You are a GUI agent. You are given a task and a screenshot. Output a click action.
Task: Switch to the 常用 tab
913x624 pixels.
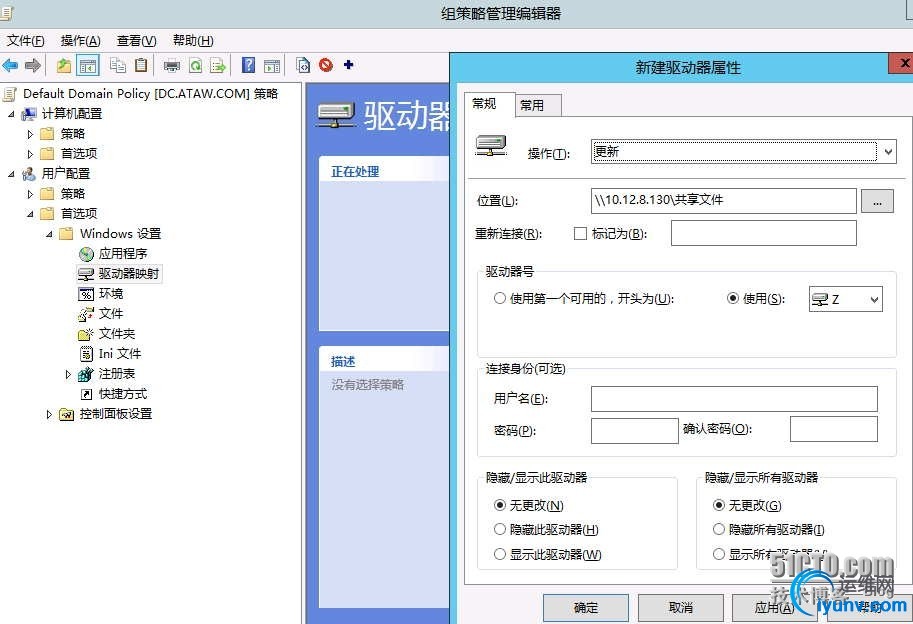point(539,105)
